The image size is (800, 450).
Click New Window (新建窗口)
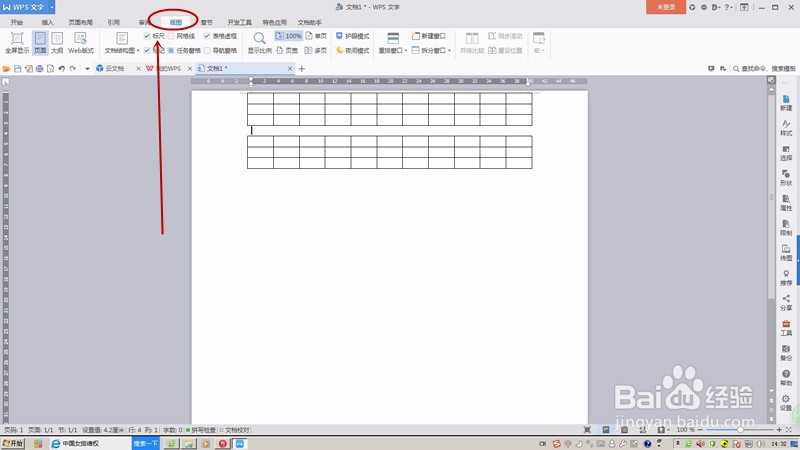[429, 36]
